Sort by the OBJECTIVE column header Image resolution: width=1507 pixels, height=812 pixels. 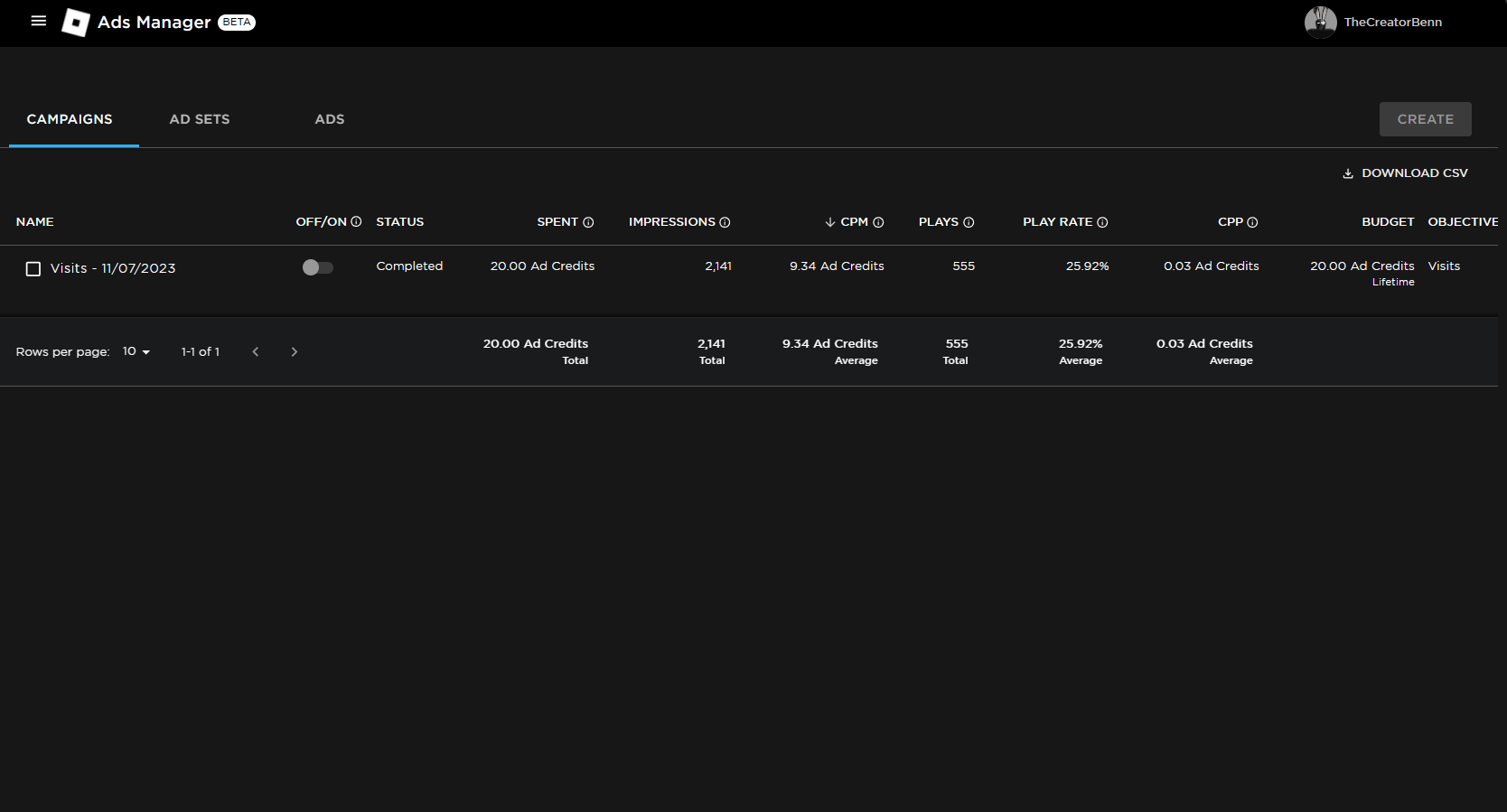pos(1462,222)
